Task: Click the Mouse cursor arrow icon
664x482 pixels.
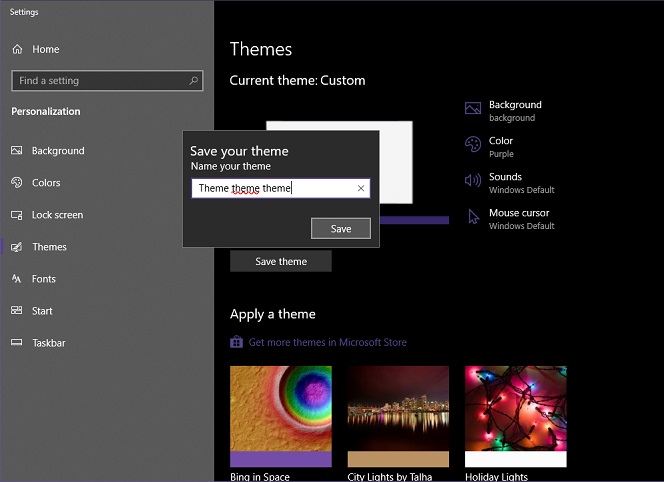Action: coord(473,216)
